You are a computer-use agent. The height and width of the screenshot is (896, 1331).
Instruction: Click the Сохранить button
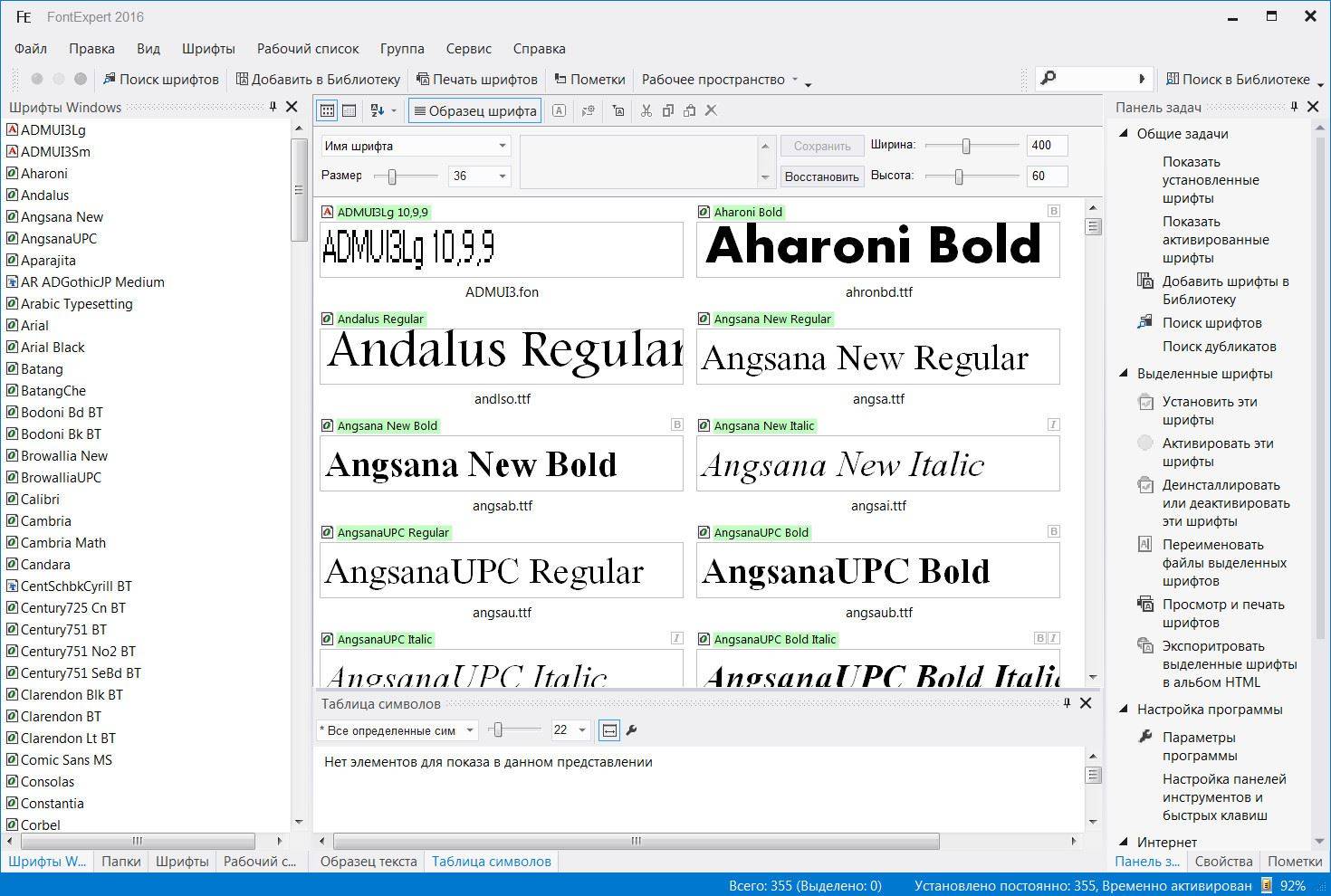tap(822, 146)
